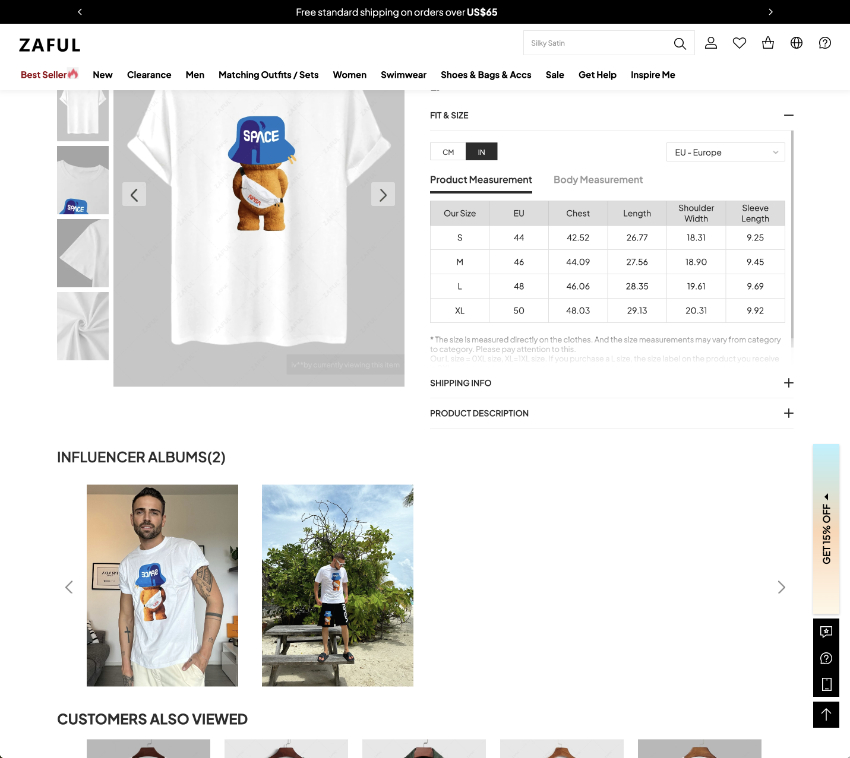This screenshot has width=850, height=758.
Task: Select the collar close-up thumbnail
Action: point(83,180)
